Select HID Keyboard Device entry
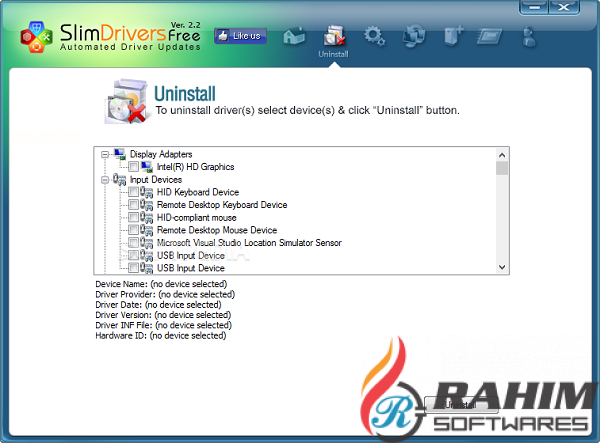 (198, 192)
